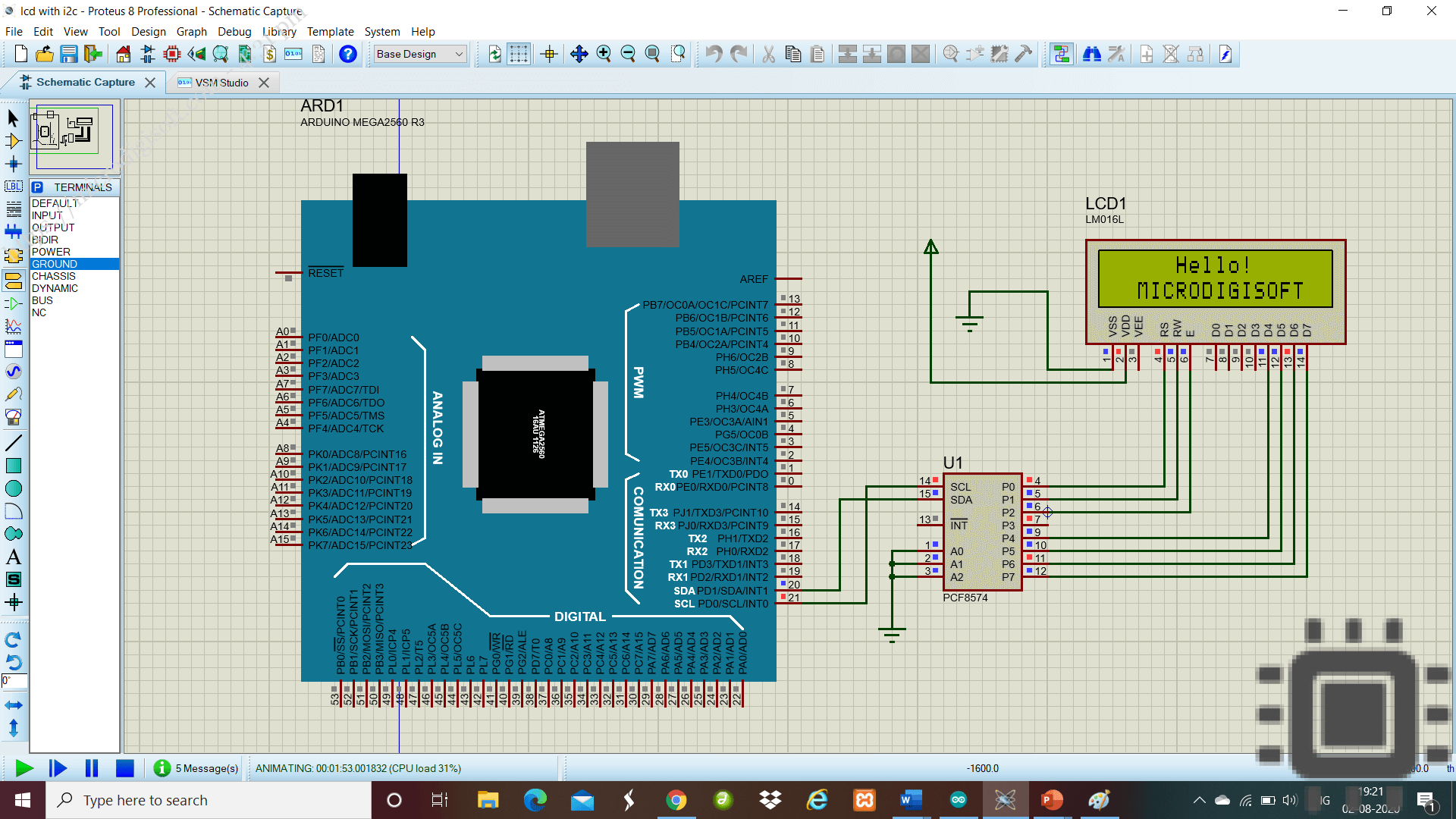
Task: Click the 5 Messages status button
Action: point(196,768)
